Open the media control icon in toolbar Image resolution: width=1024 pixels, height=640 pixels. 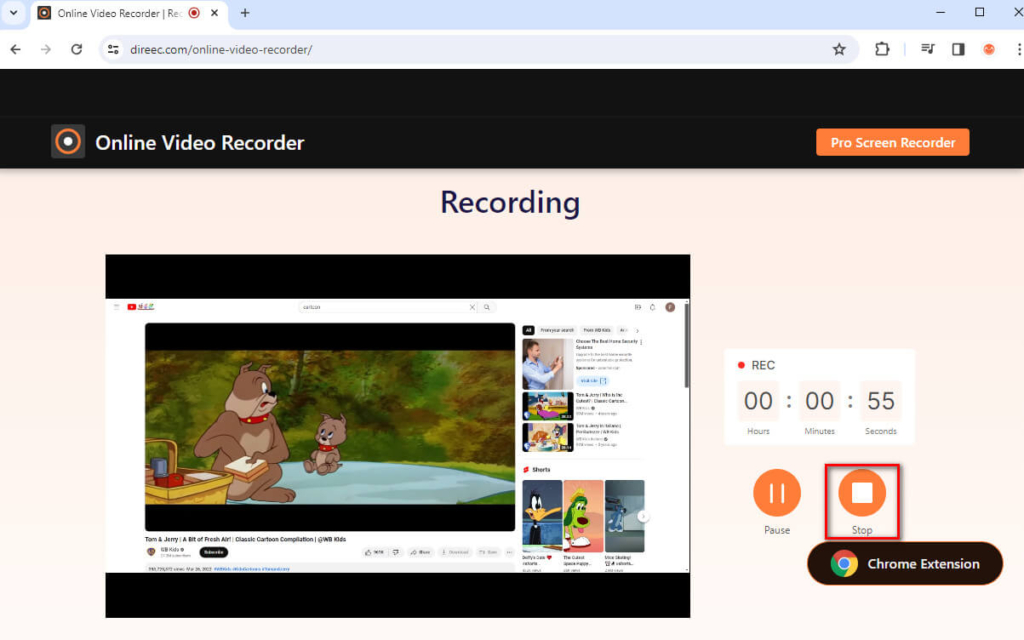[927, 49]
